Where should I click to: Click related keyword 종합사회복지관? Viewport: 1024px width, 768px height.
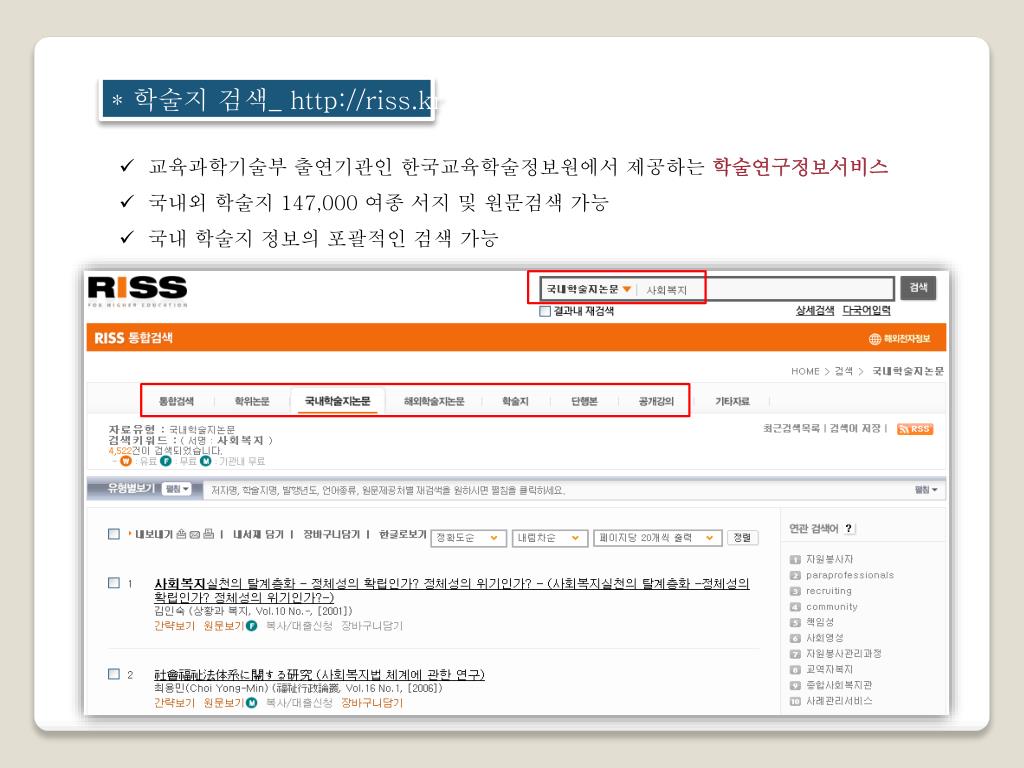(839, 684)
